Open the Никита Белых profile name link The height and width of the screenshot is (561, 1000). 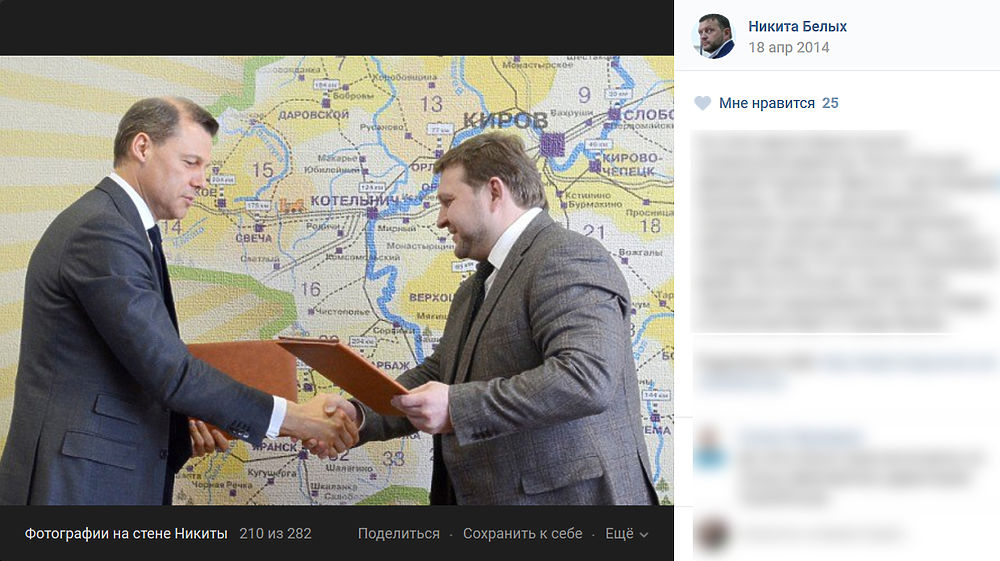[x=797, y=26]
